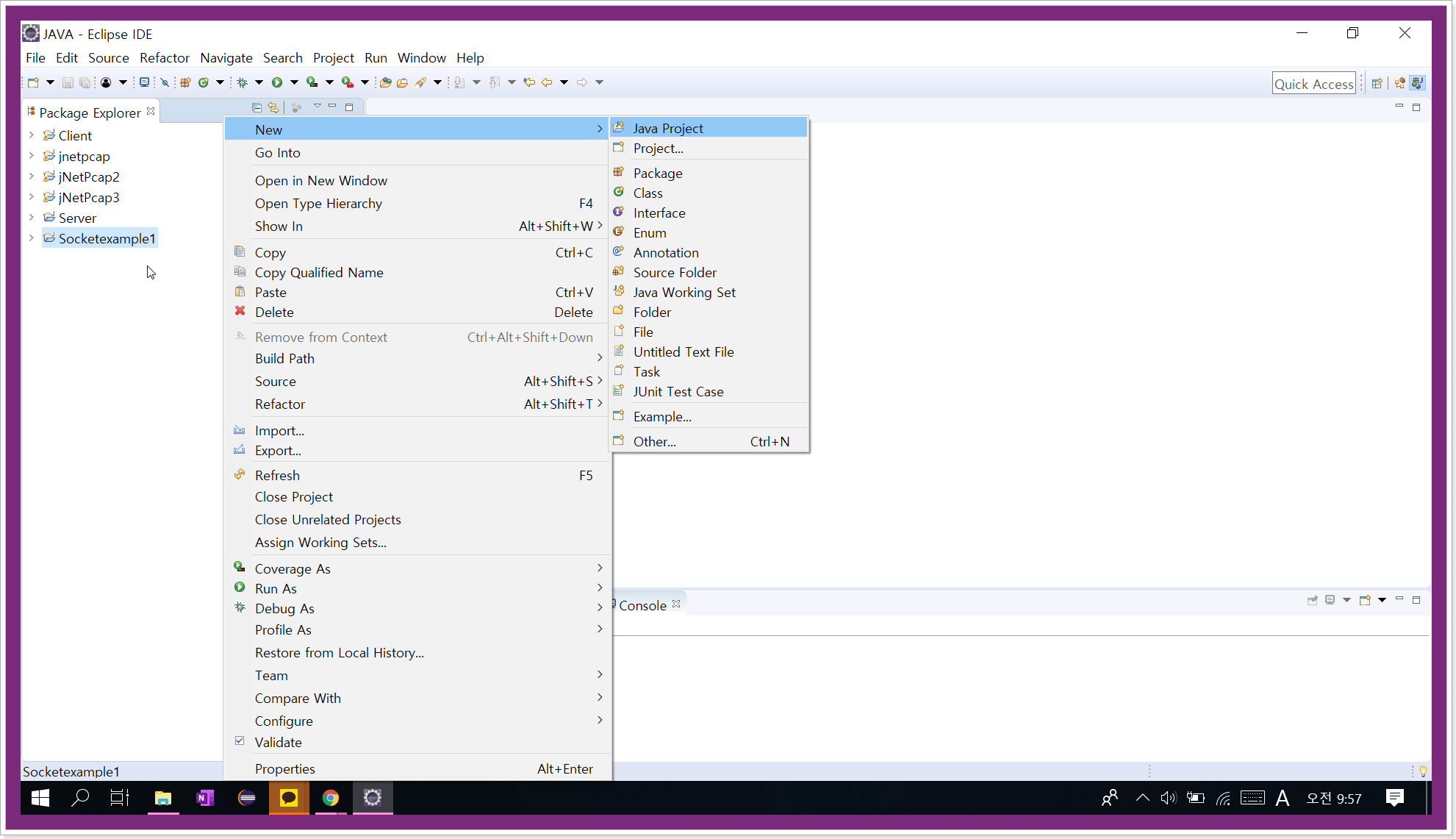This screenshot has width=1456, height=839.
Task: Expand the jNetPcap2 project tree node
Action: tap(32, 176)
